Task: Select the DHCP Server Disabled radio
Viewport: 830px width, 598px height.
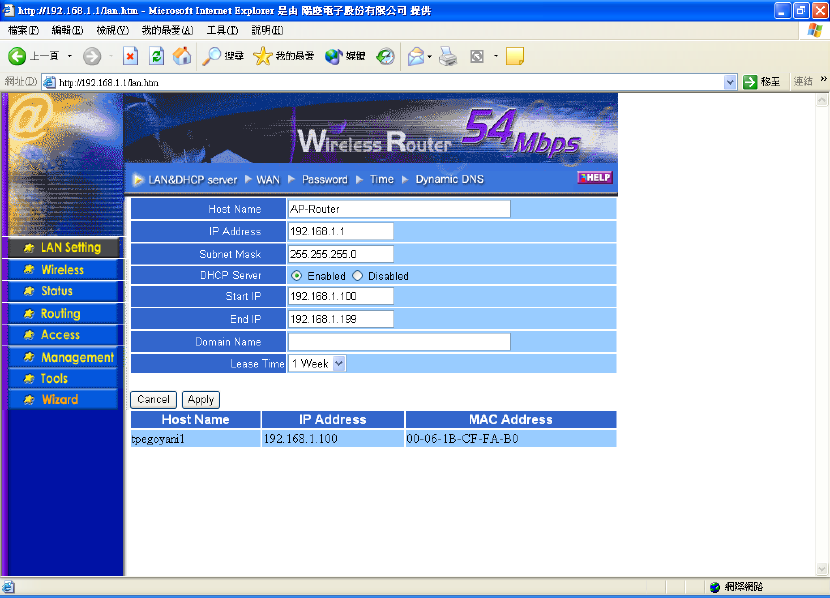Action: [358, 276]
